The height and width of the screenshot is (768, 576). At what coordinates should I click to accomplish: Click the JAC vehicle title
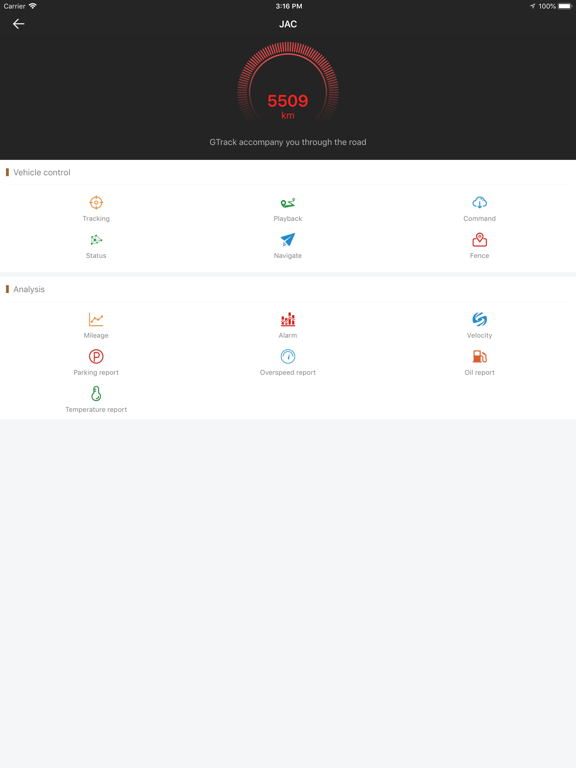288,24
